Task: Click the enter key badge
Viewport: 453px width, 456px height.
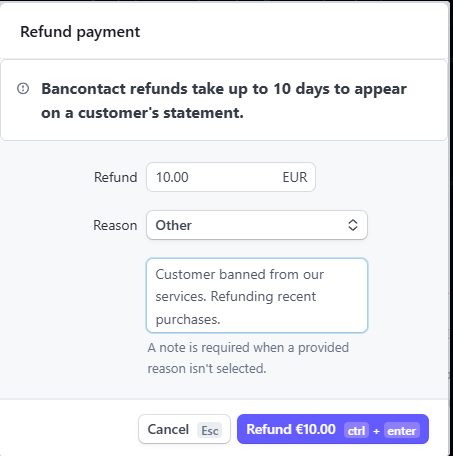Action: pyautogui.click(x=402, y=430)
